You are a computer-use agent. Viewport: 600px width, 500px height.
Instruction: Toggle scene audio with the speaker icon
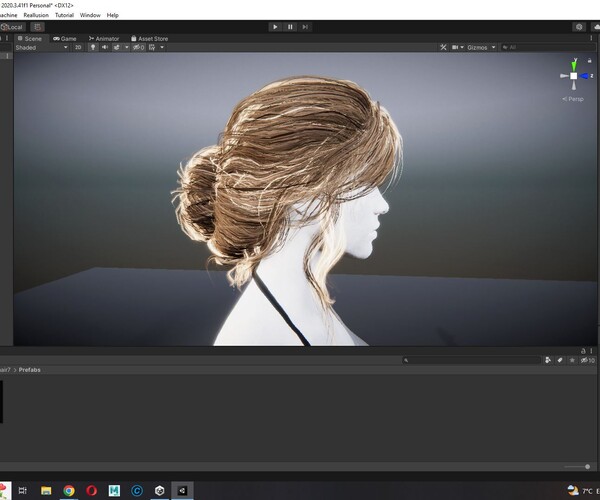coord(104,47)
